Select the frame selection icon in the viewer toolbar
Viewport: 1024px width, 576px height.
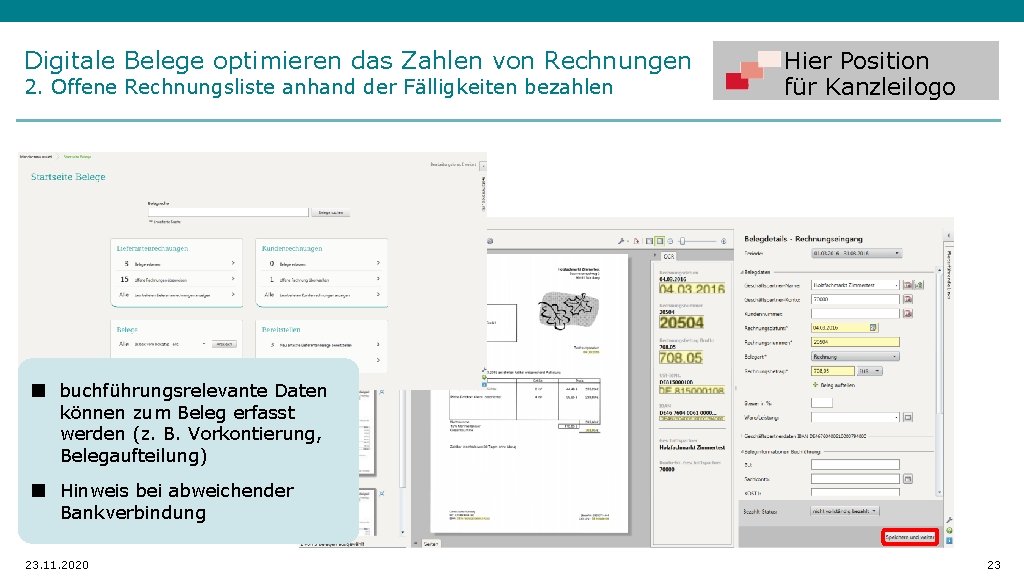(x=660, y=241)
